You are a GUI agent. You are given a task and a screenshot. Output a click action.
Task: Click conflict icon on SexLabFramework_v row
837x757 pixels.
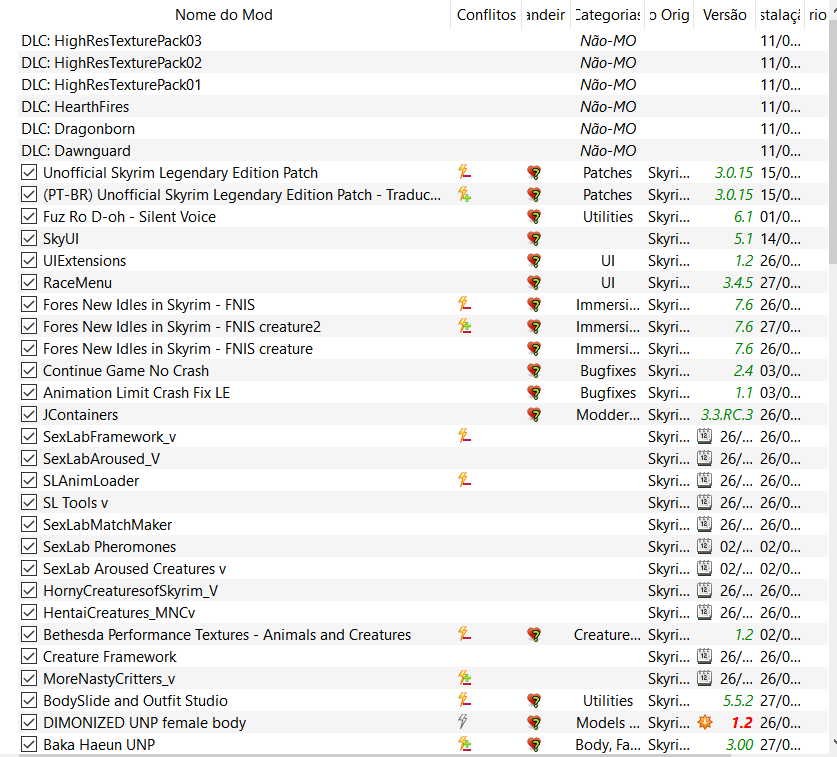[464, 436]
